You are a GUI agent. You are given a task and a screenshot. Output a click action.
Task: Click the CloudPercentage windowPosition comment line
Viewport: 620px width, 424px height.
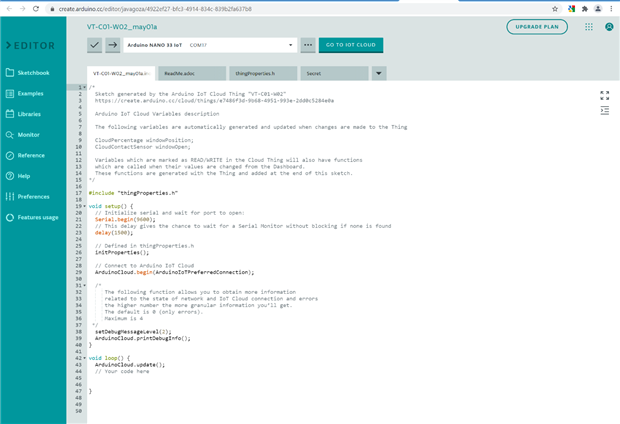(x=144, y=140)
